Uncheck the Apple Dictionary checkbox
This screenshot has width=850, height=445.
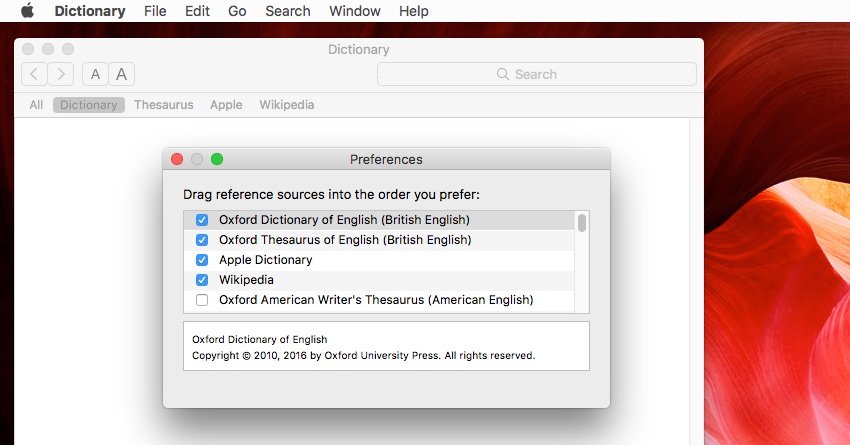pyautogui.click(x=202, y=260)
